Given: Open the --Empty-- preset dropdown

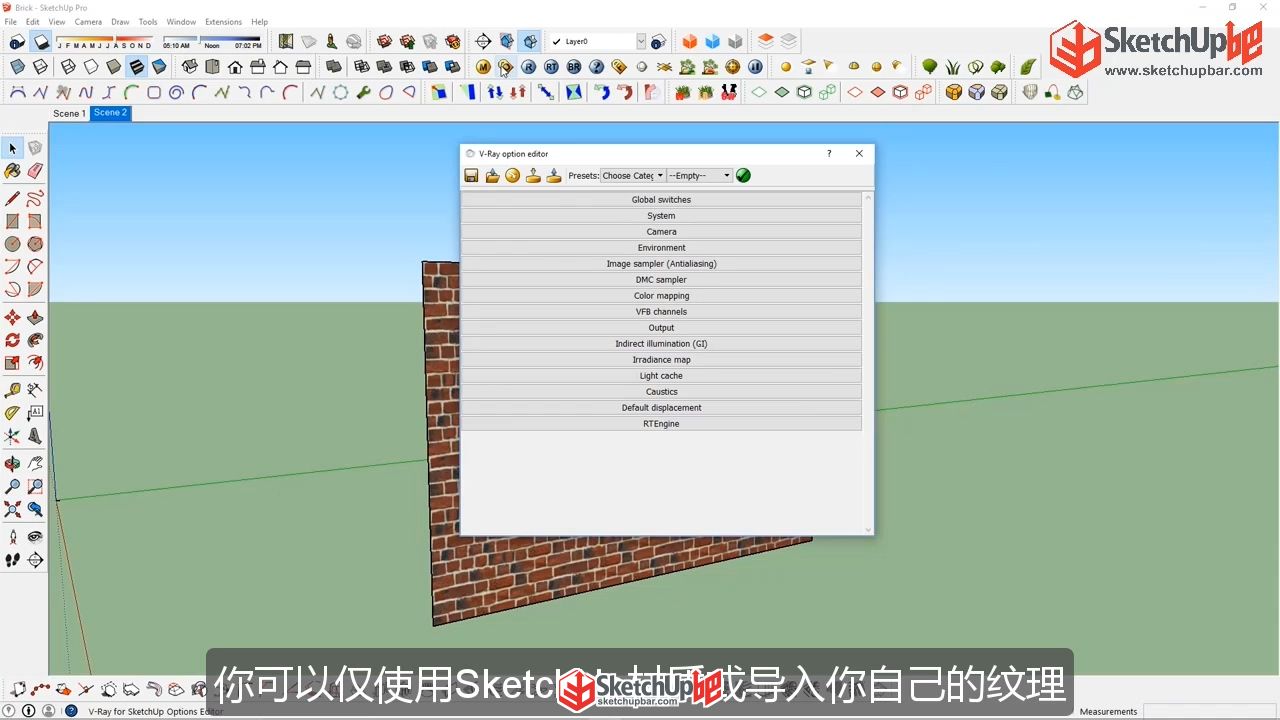Looking at the screenshot, I should 700,176.
